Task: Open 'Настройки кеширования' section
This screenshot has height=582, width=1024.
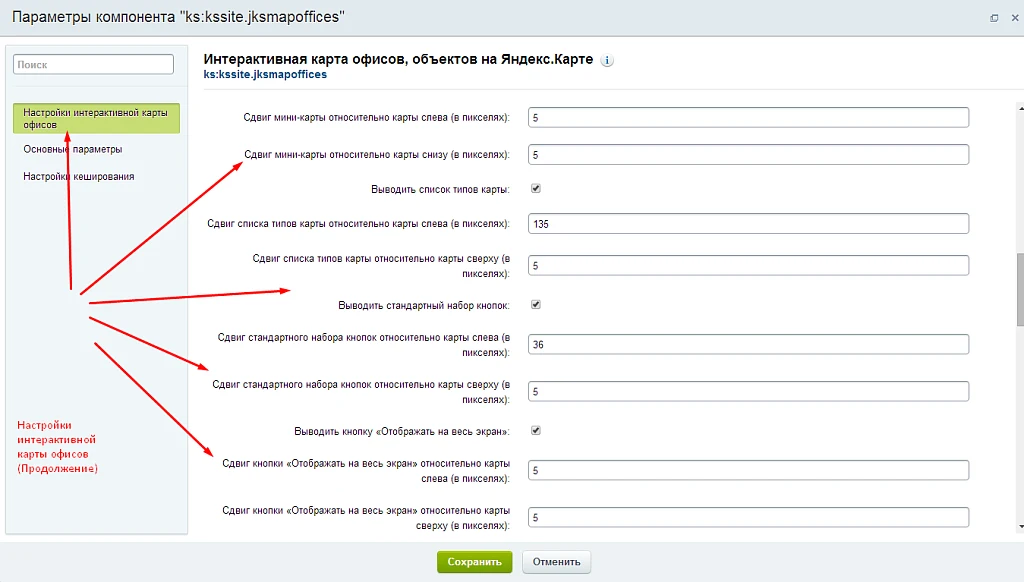Action: (x=78, y=176)
